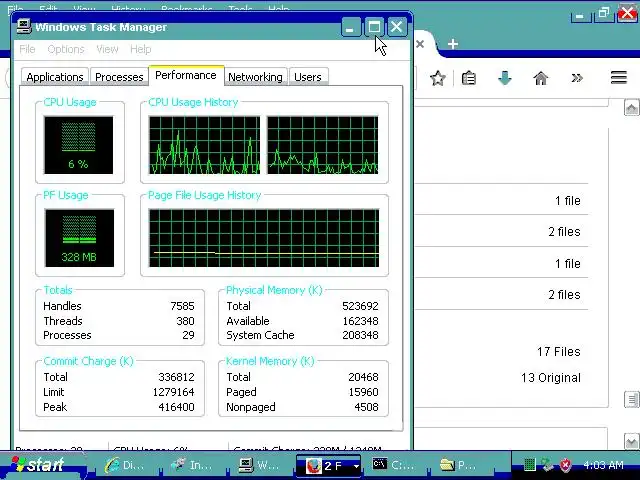The image size is (640, 480).
Task: Click Kernel Memory Paged 15960
Action: click(x=363, y=392)
